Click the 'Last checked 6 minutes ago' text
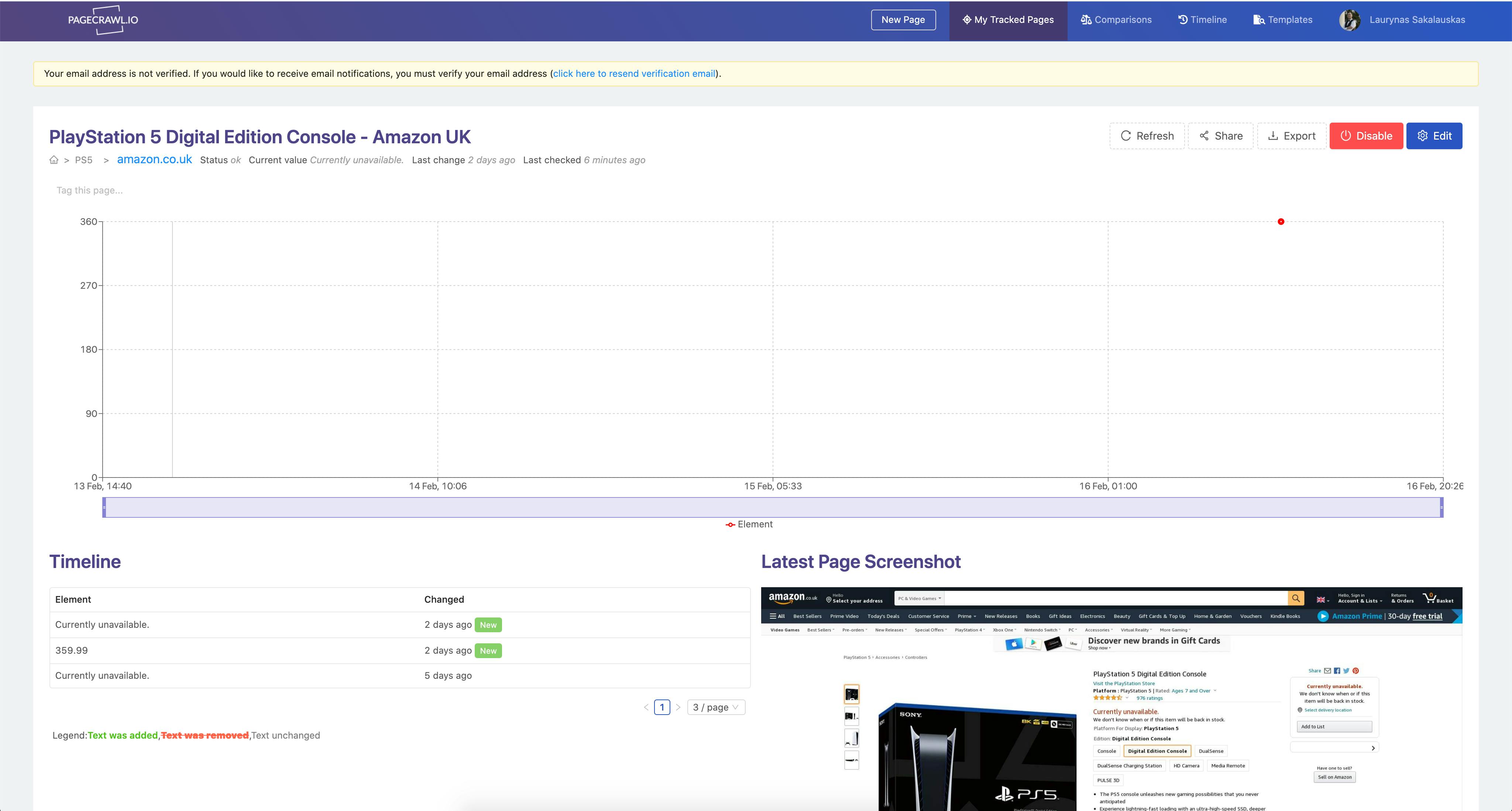 [x=584, y=160]
